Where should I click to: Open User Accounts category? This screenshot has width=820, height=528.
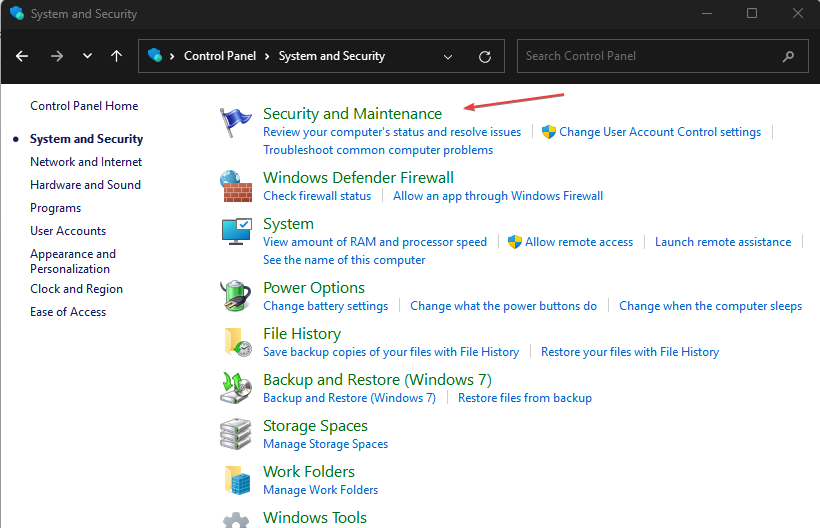(68, 231)
